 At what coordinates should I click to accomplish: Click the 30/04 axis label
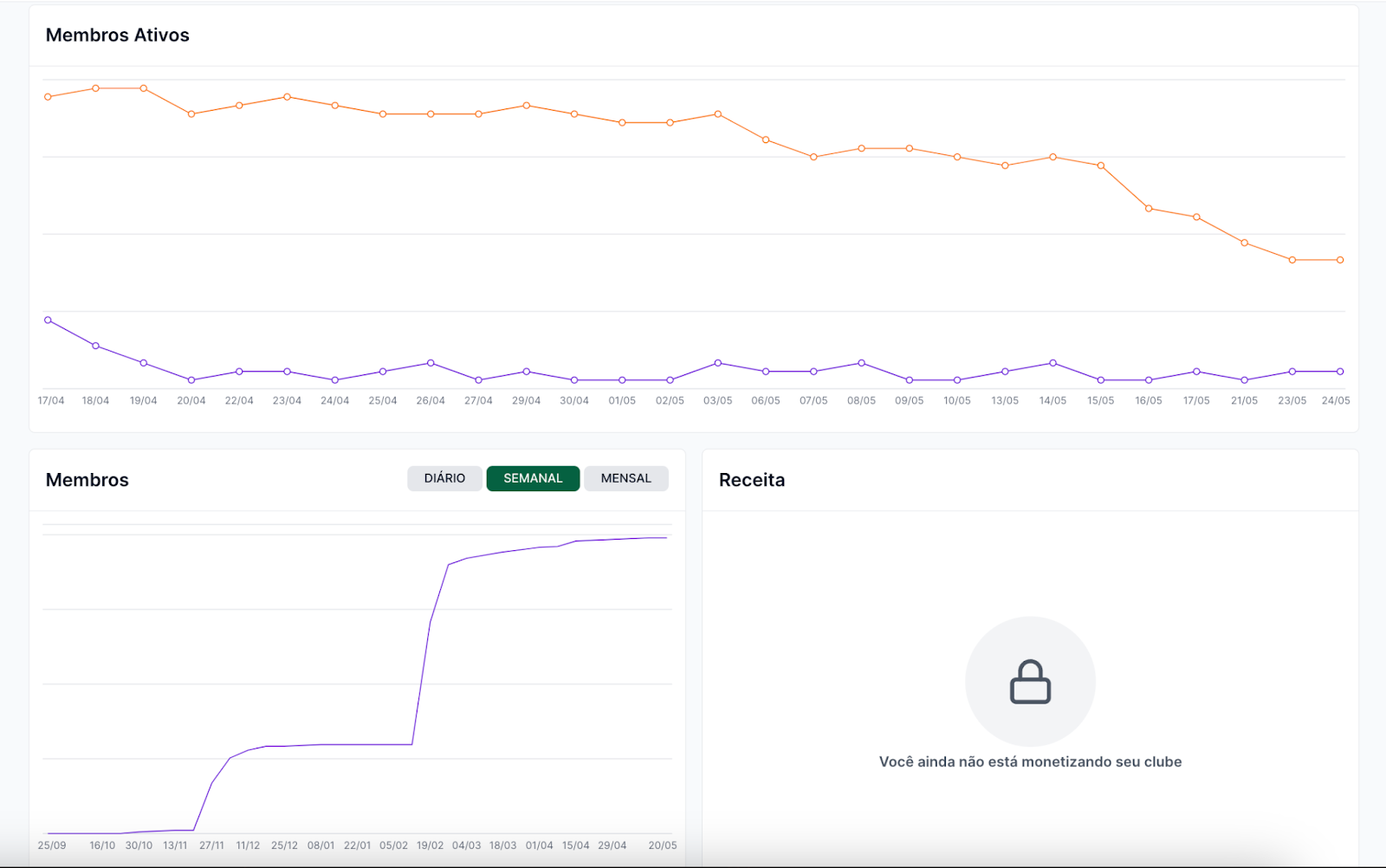(x=574, y=401)
